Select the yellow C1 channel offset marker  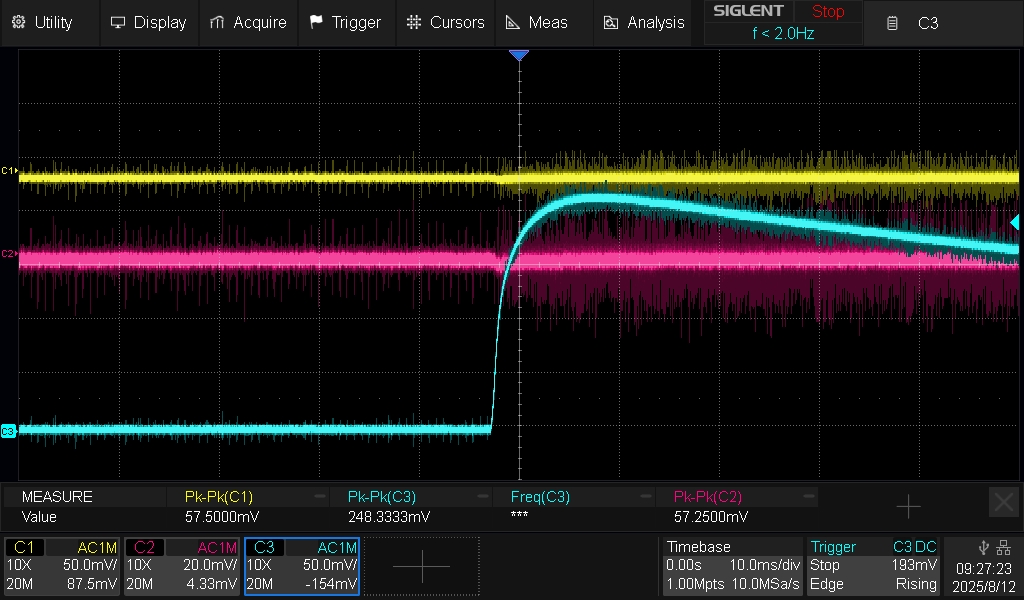[x=9, y=171]
